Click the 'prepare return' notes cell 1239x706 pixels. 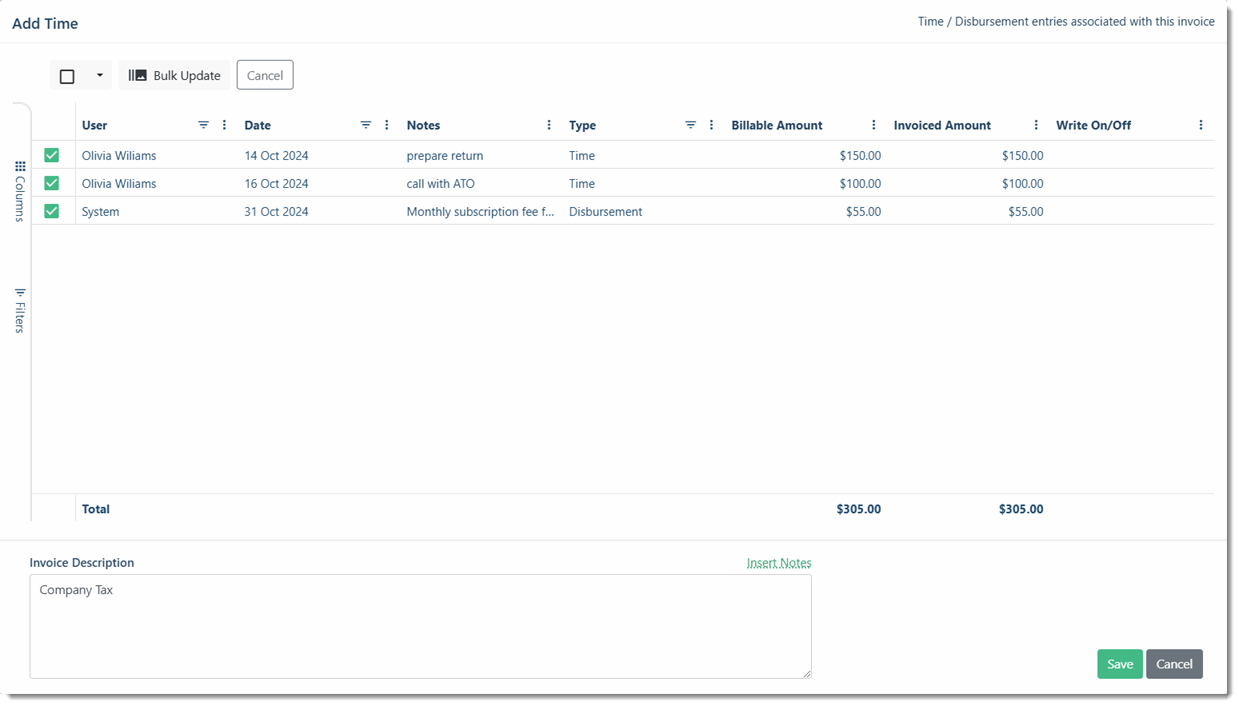445,155
